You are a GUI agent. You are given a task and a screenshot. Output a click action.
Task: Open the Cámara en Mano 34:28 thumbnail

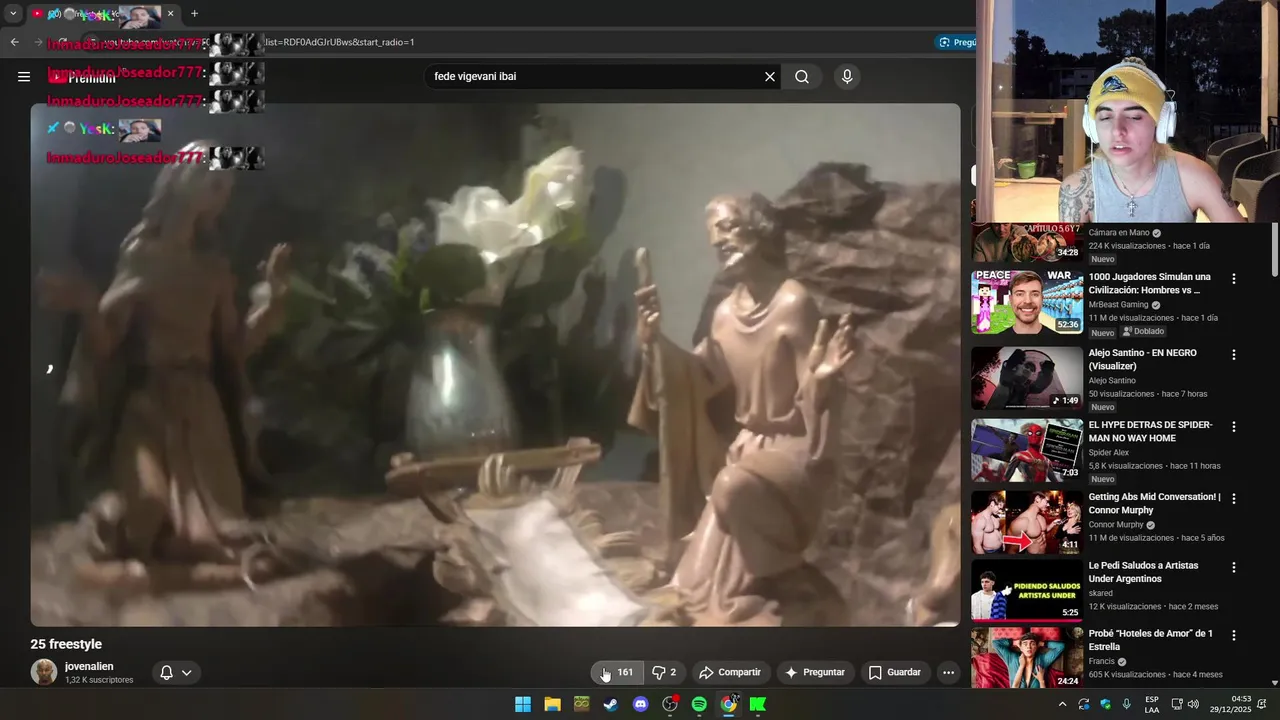1026,243
